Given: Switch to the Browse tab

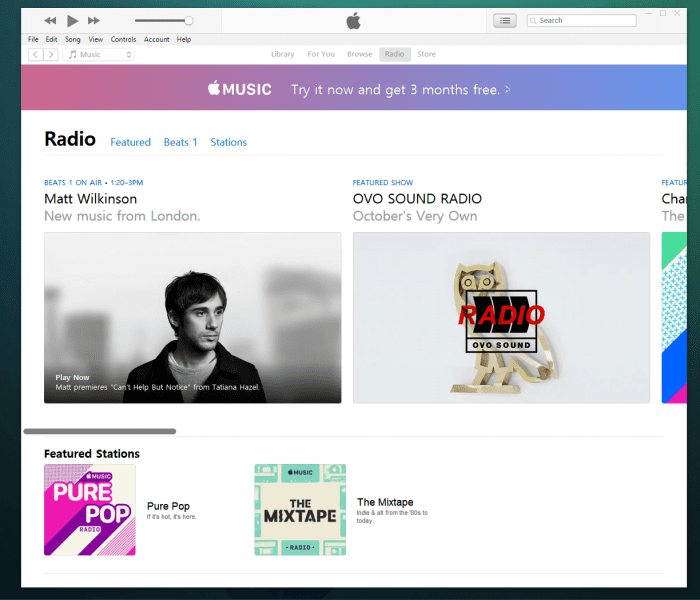Looking at the screenshot, I should click(x=359, y=54).
